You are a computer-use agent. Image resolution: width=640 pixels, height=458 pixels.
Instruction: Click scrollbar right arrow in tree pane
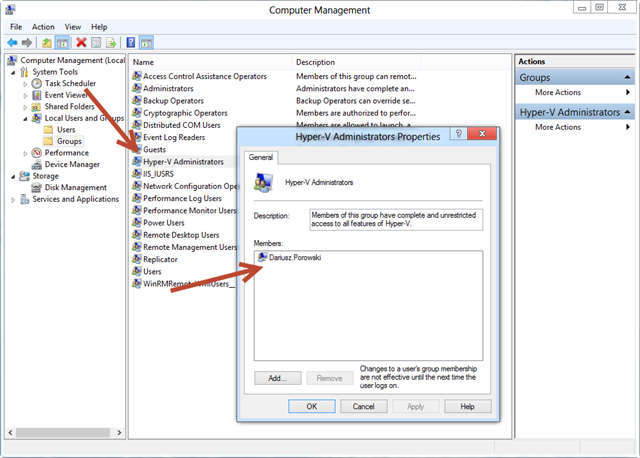pos(119,432)
